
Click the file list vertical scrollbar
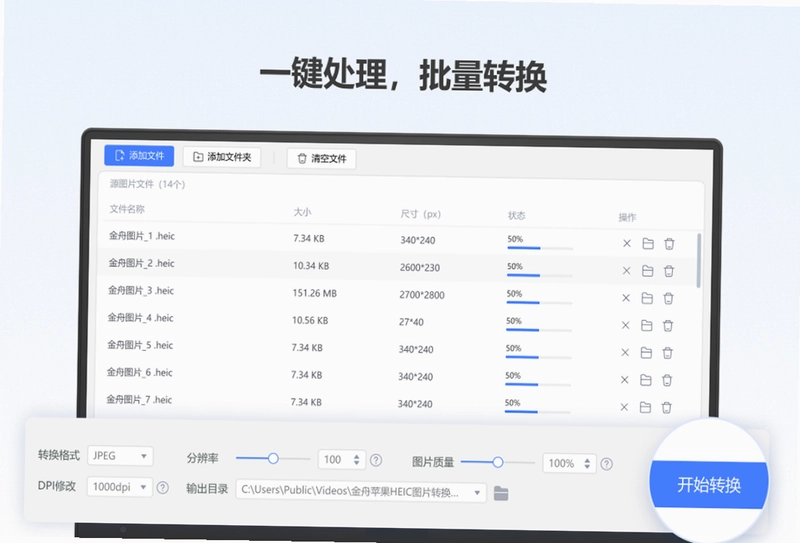coord(698,260)
